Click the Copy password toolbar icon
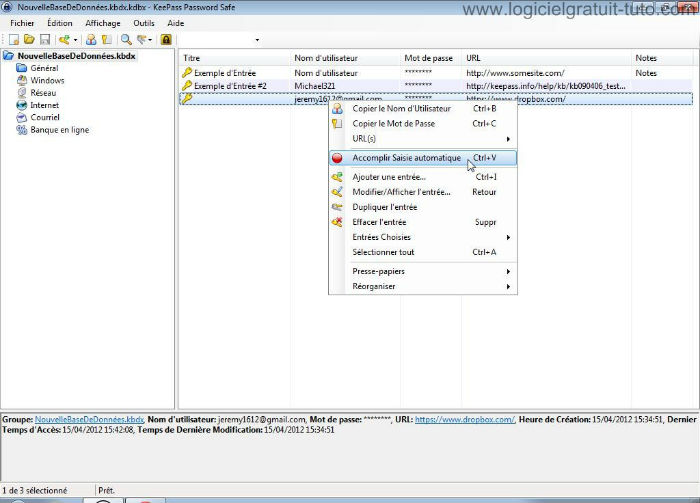 (107, 40)
